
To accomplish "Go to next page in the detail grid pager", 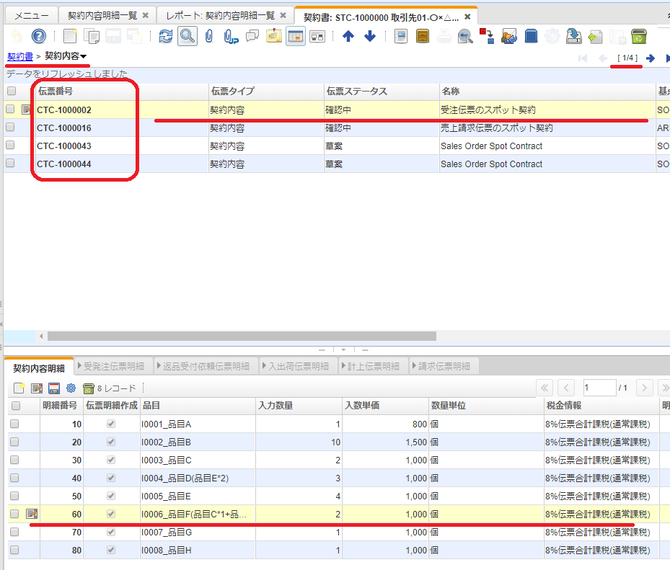I will click(644, 388).
